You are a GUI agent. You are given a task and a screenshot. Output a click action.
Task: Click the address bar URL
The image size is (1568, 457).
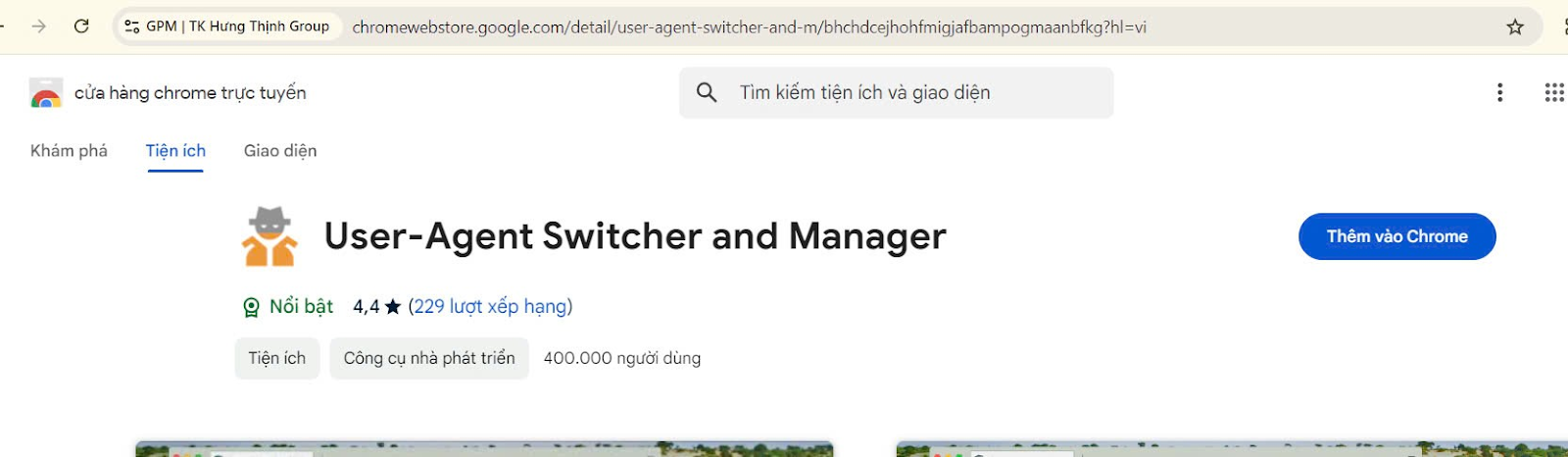coord(749,26)
